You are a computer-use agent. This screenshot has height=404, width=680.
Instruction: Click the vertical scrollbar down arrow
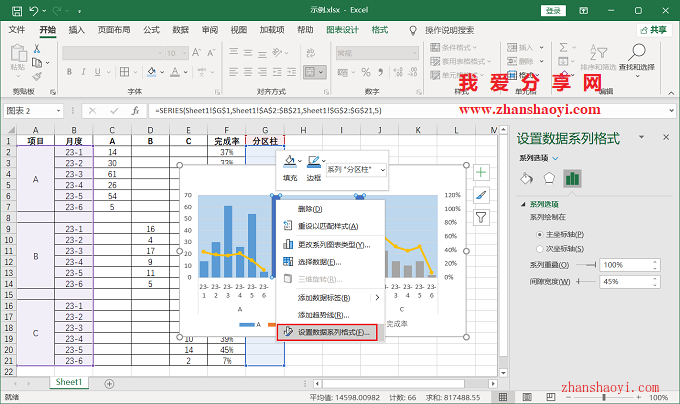click(x=503, y=372)
